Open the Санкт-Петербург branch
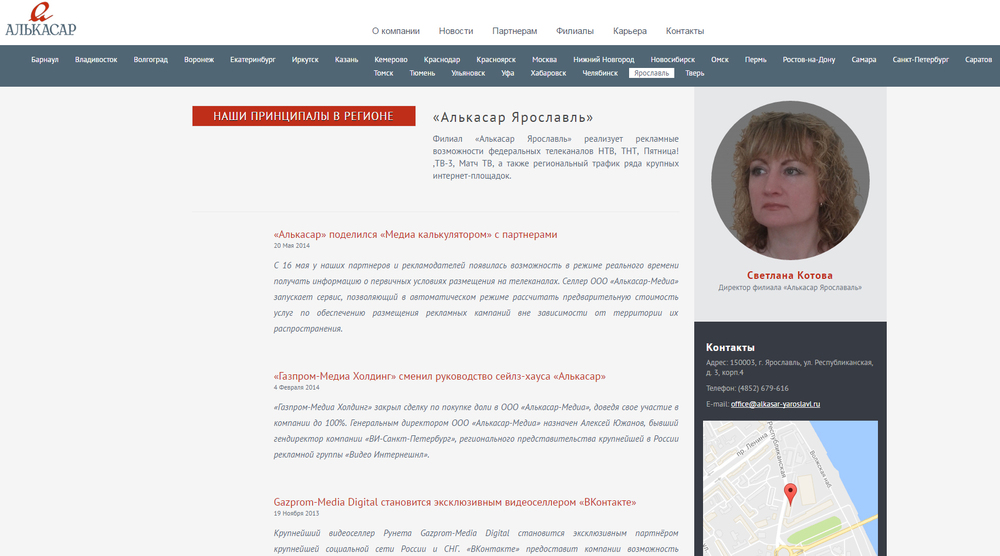This screenshot has height=556, width=1000. (x=920, y=59)
